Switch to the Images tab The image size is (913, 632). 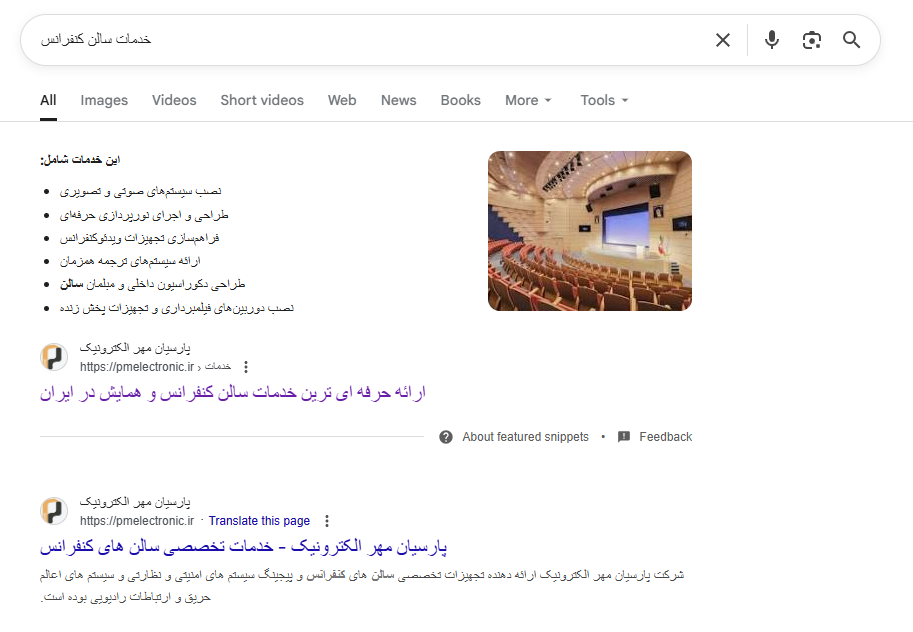(x=104, y=100)
